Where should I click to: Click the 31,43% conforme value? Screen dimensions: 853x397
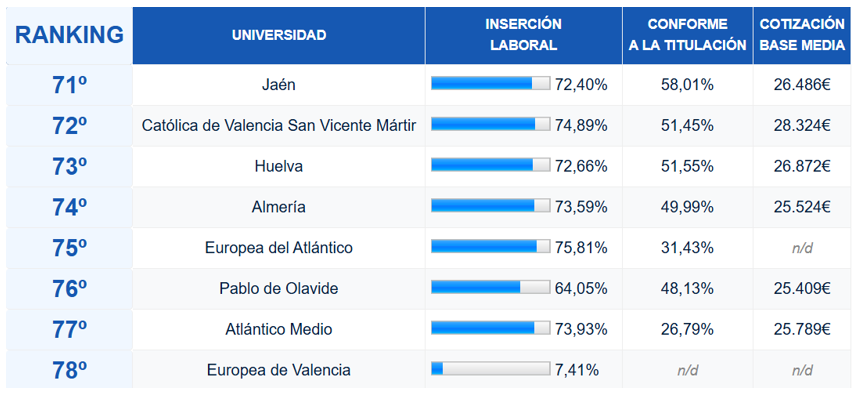(x=688, y=248)
